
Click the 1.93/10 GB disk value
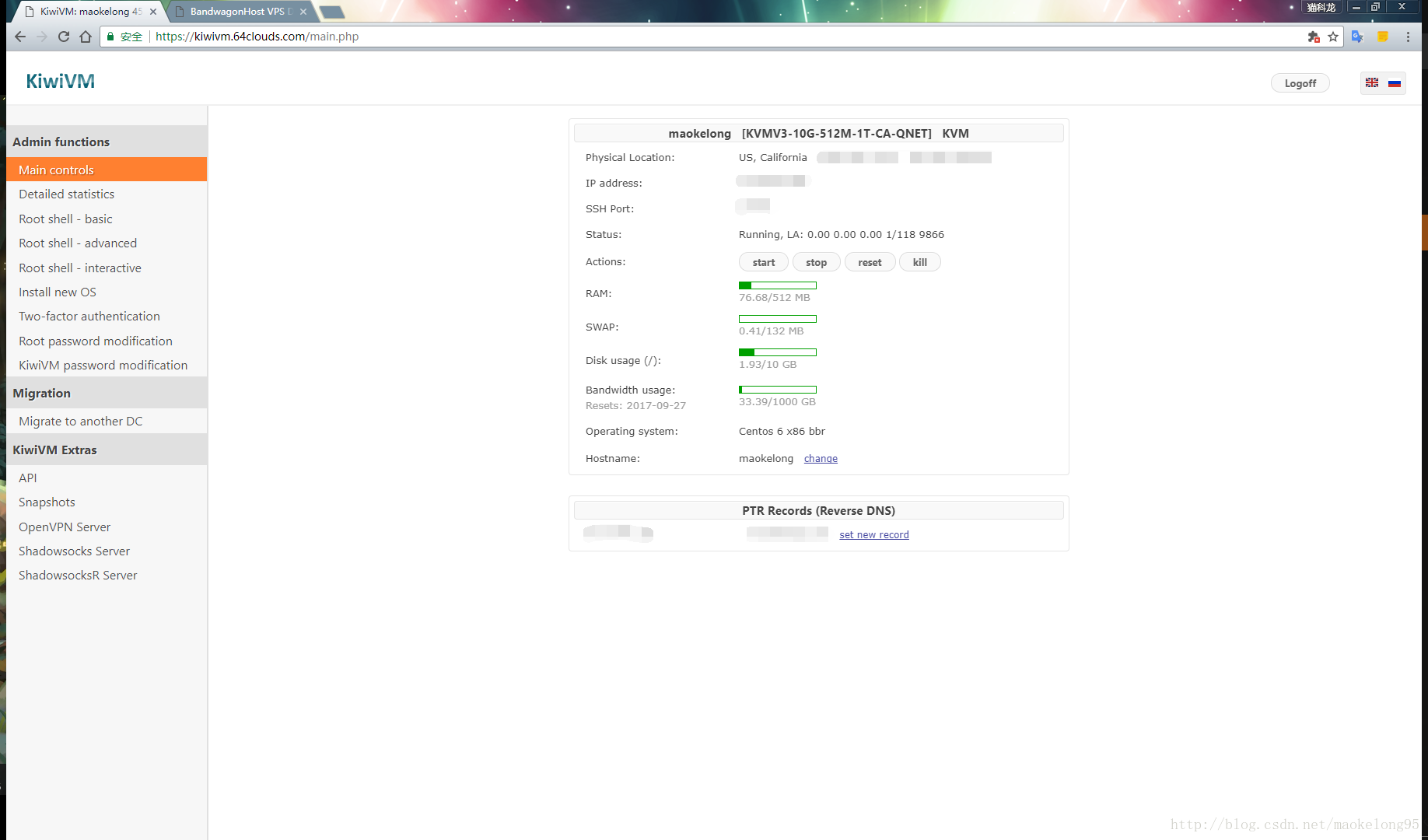pyautogui.click(x=768, y=365)
